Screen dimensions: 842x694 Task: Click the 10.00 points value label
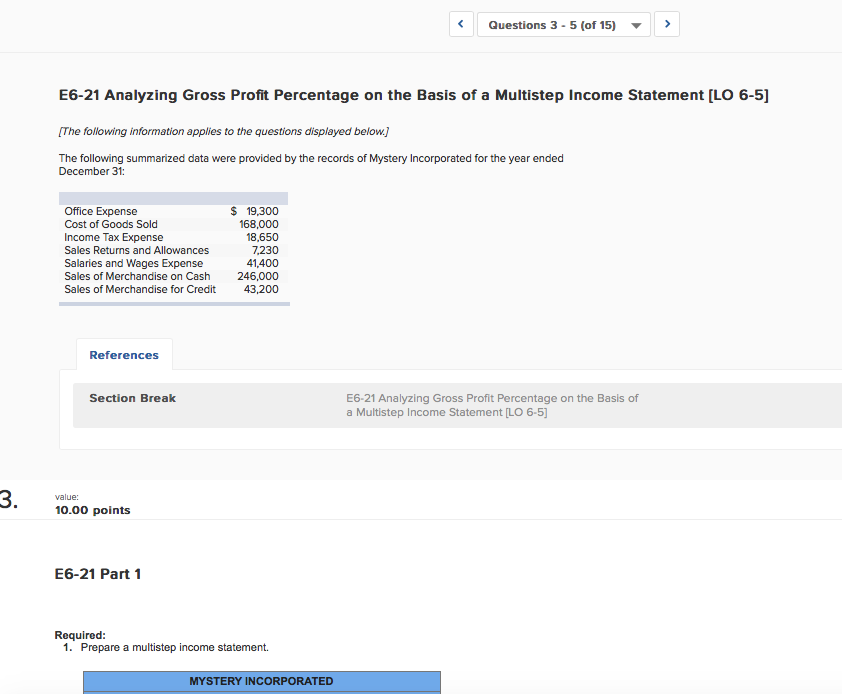click(91, 509)
